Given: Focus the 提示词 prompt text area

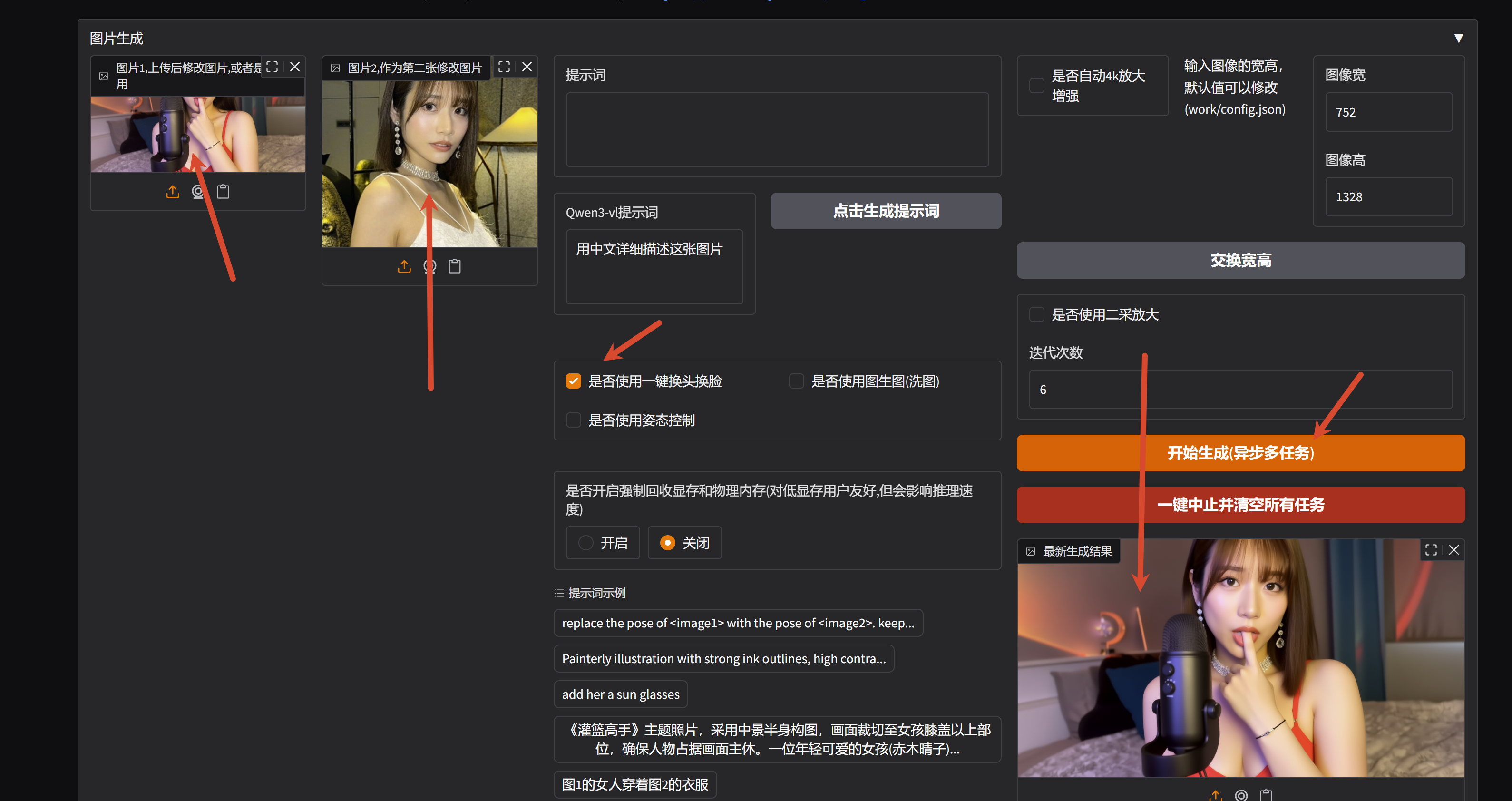Looking at the screenshot, I should [x=777, y=130].
